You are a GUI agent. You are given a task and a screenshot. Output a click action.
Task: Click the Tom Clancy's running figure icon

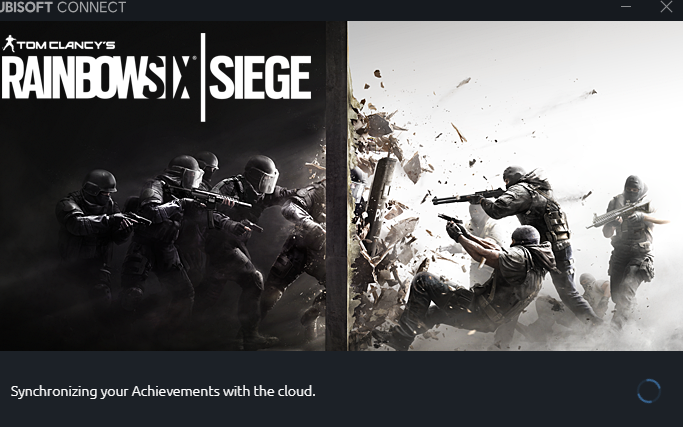point(9,44)
